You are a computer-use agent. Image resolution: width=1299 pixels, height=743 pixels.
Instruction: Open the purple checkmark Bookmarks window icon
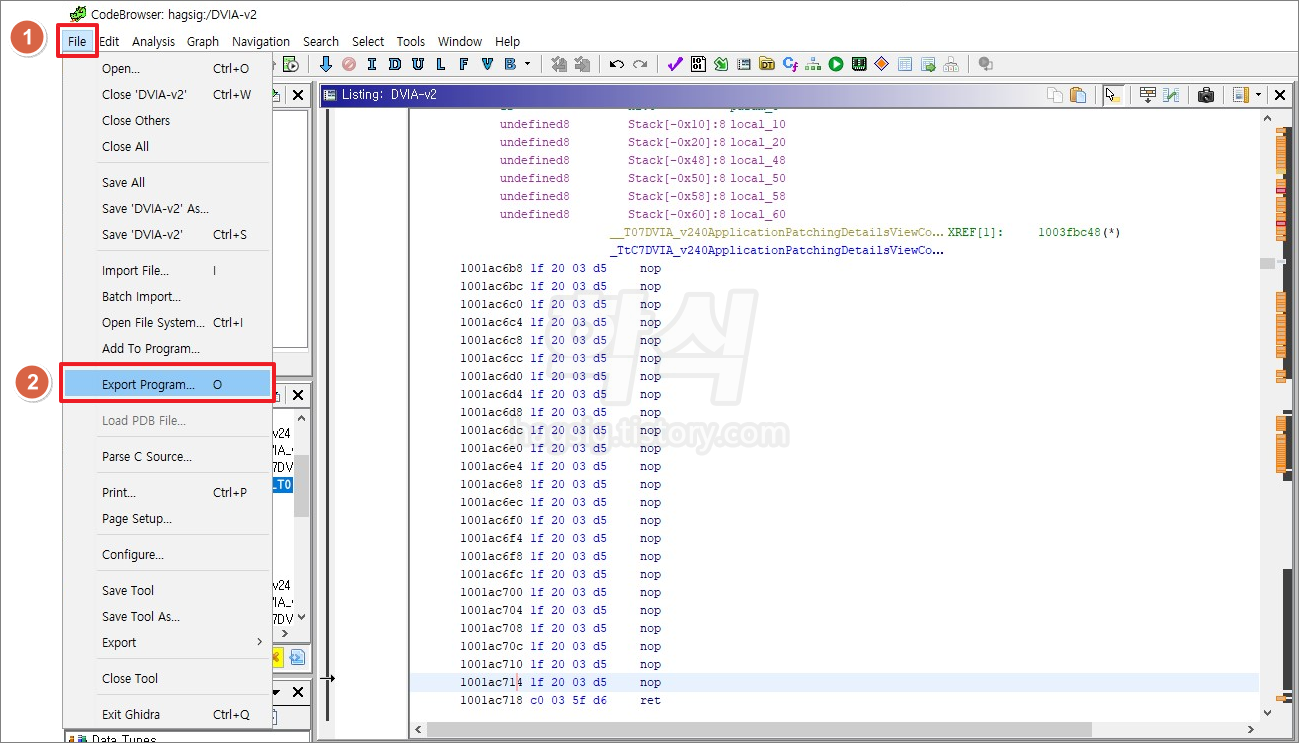pyautogui.click(x=675, y=64)
